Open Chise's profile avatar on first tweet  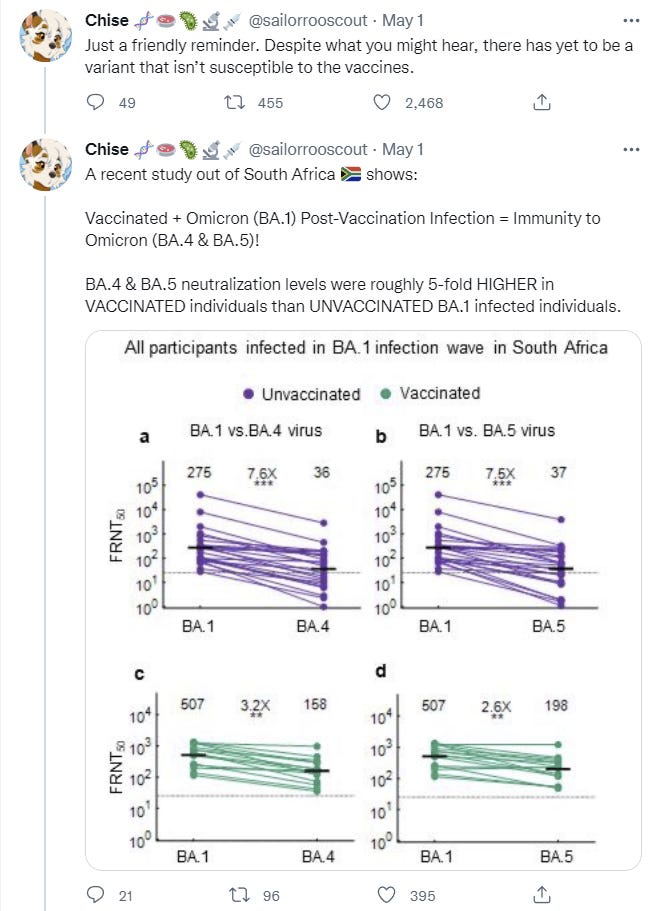44,37
